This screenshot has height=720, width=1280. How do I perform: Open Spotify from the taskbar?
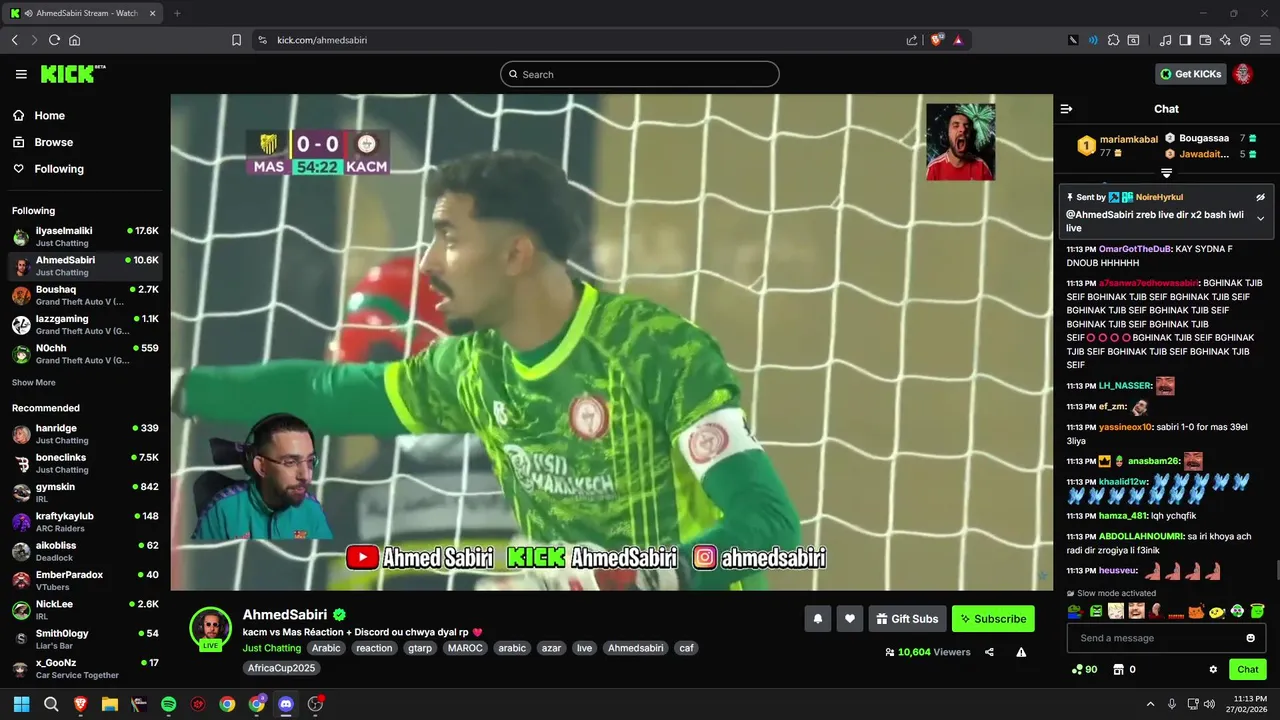168,704
